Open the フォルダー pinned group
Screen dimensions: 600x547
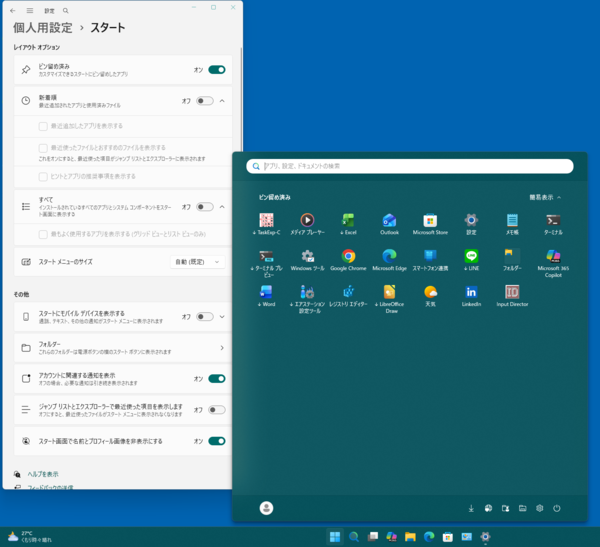coord(512,260)
